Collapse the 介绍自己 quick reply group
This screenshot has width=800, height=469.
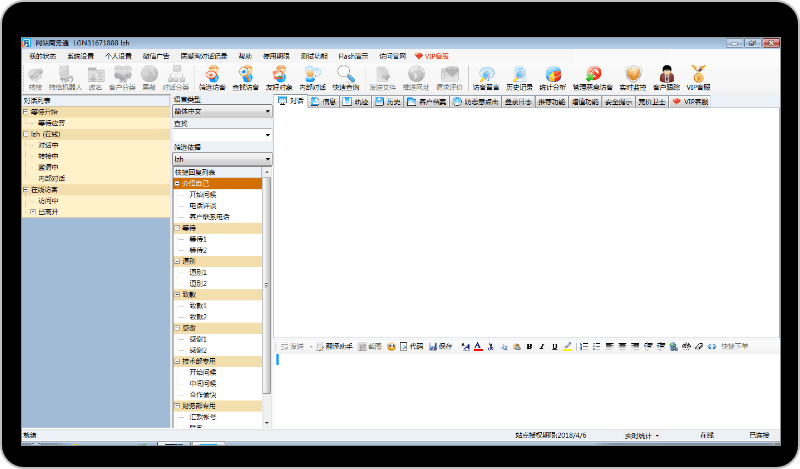(177, 183)
